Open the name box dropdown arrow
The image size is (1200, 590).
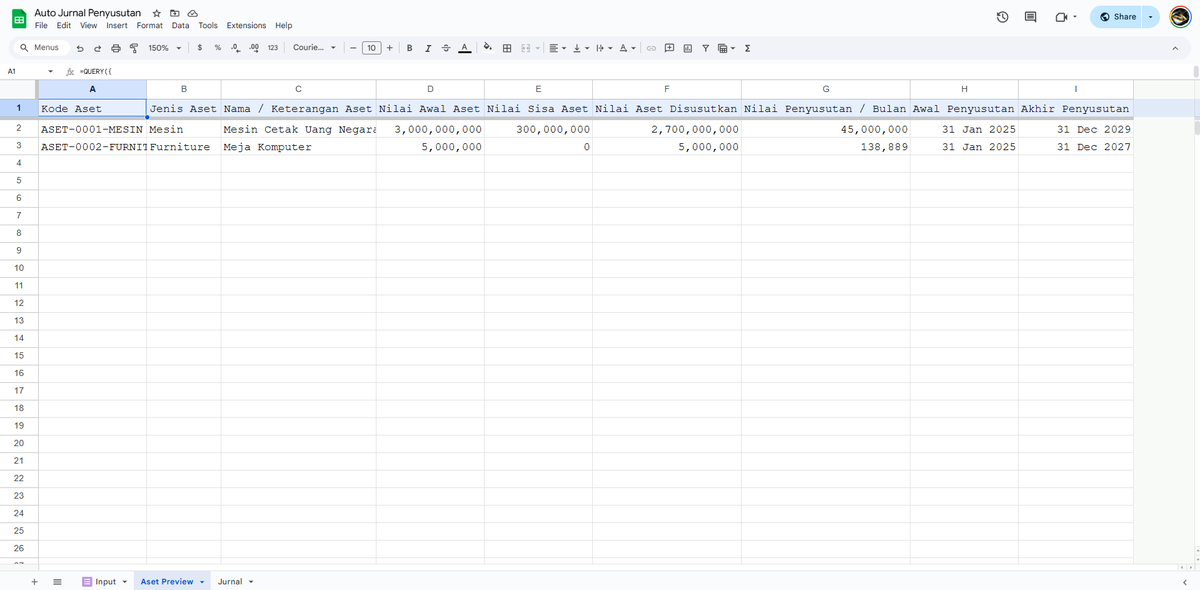point(51,71)
